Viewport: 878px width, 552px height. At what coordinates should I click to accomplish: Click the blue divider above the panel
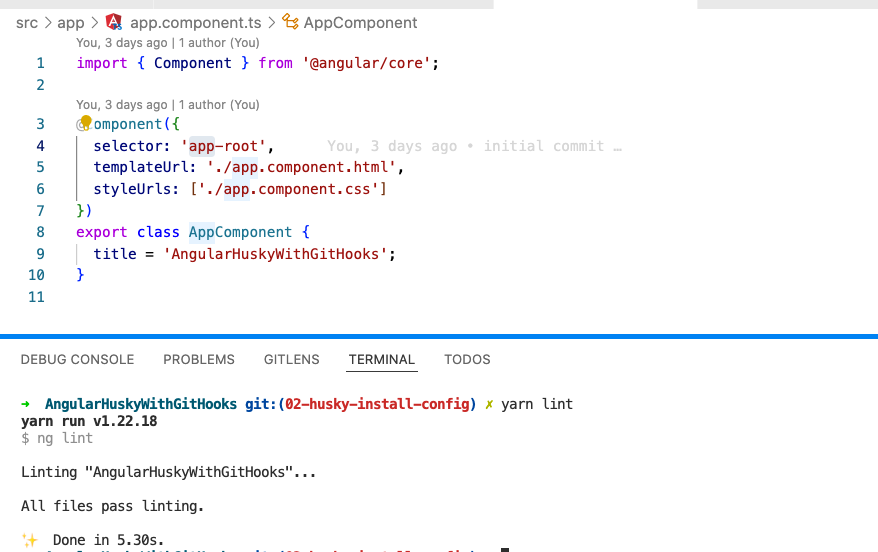439,335
